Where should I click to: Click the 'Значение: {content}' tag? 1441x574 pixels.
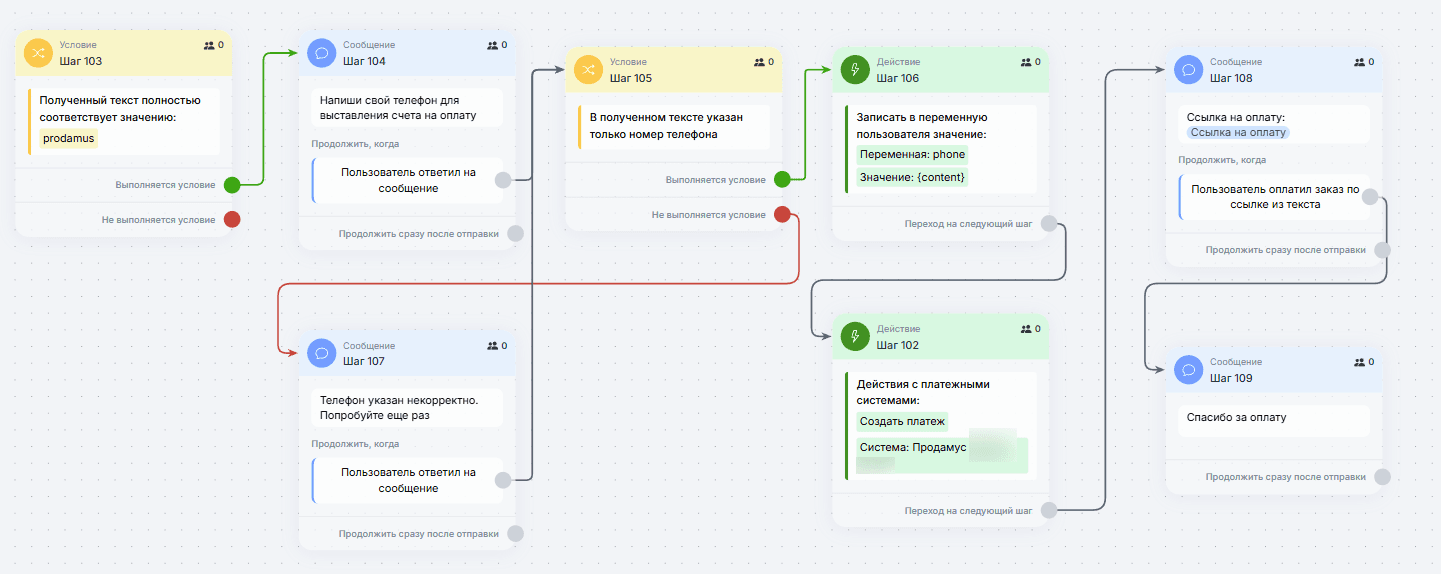pyautogui.click(x=912, y=178)
